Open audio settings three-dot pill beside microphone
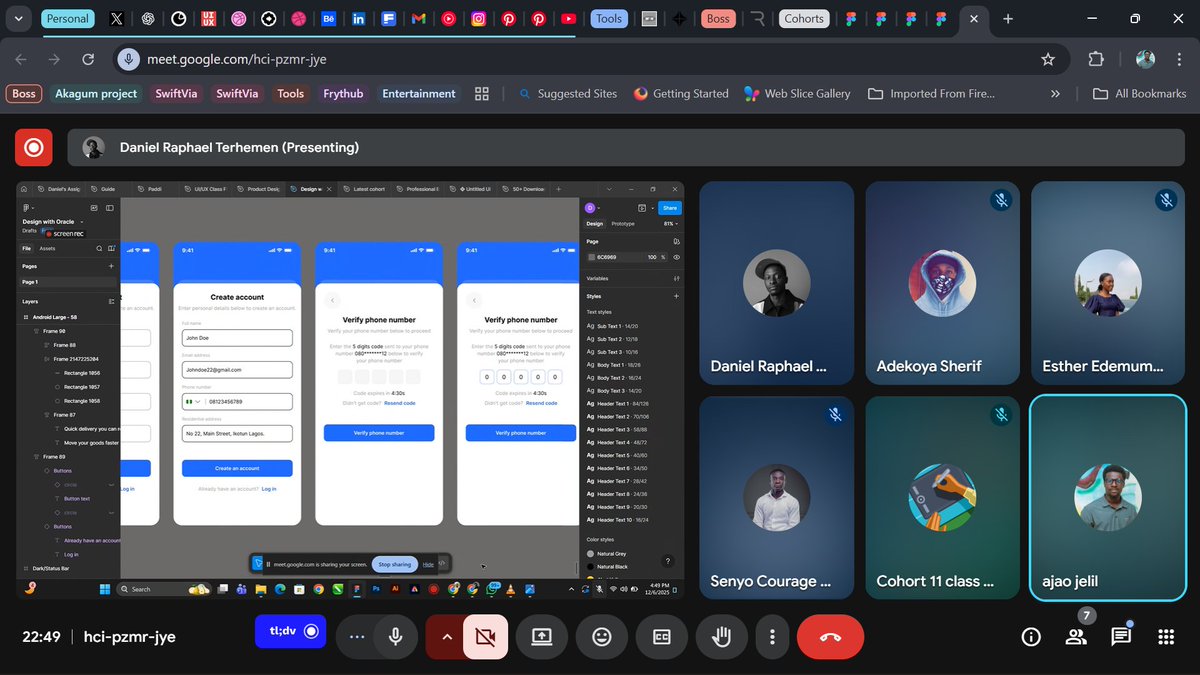 pyautogui.click(x=357, y=636)
